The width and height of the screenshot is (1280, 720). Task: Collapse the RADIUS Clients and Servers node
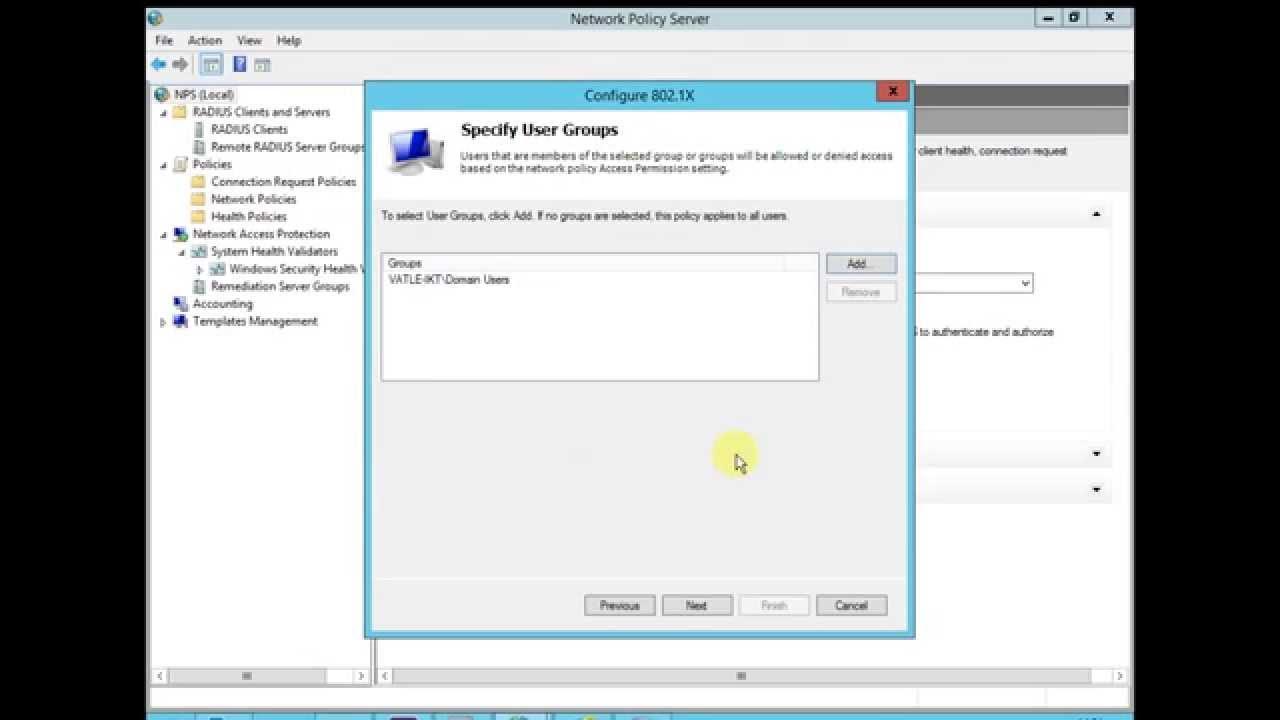click(163, 113)
